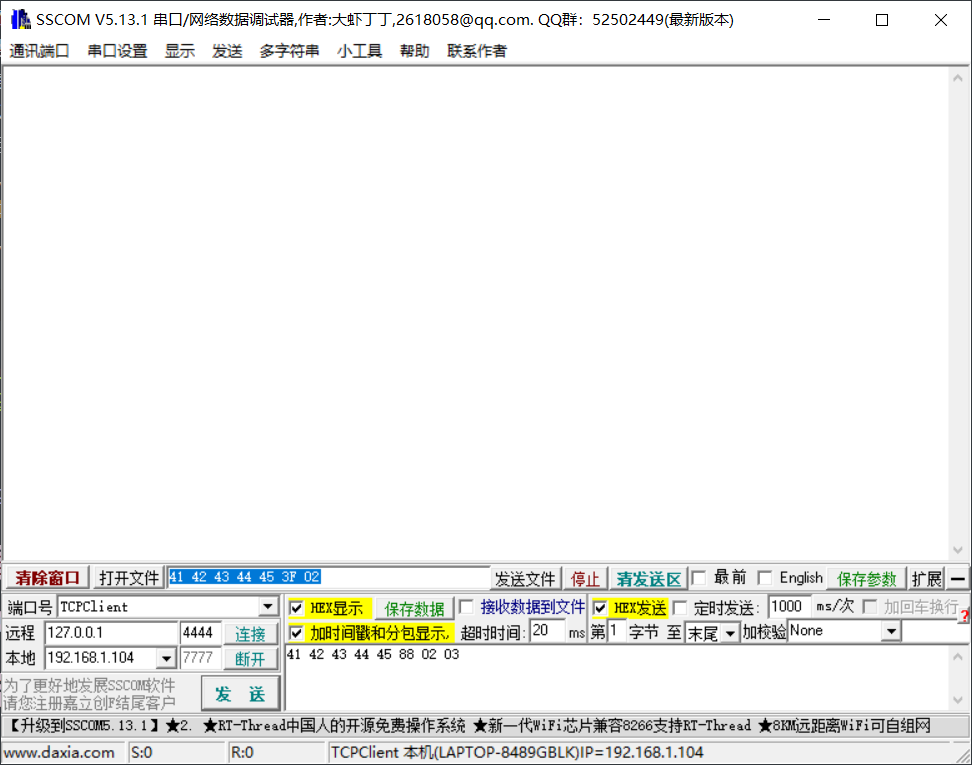Click 保存参数 to save parameters
972x765 pixels.
pyautogui.click(x=865, y=577)
